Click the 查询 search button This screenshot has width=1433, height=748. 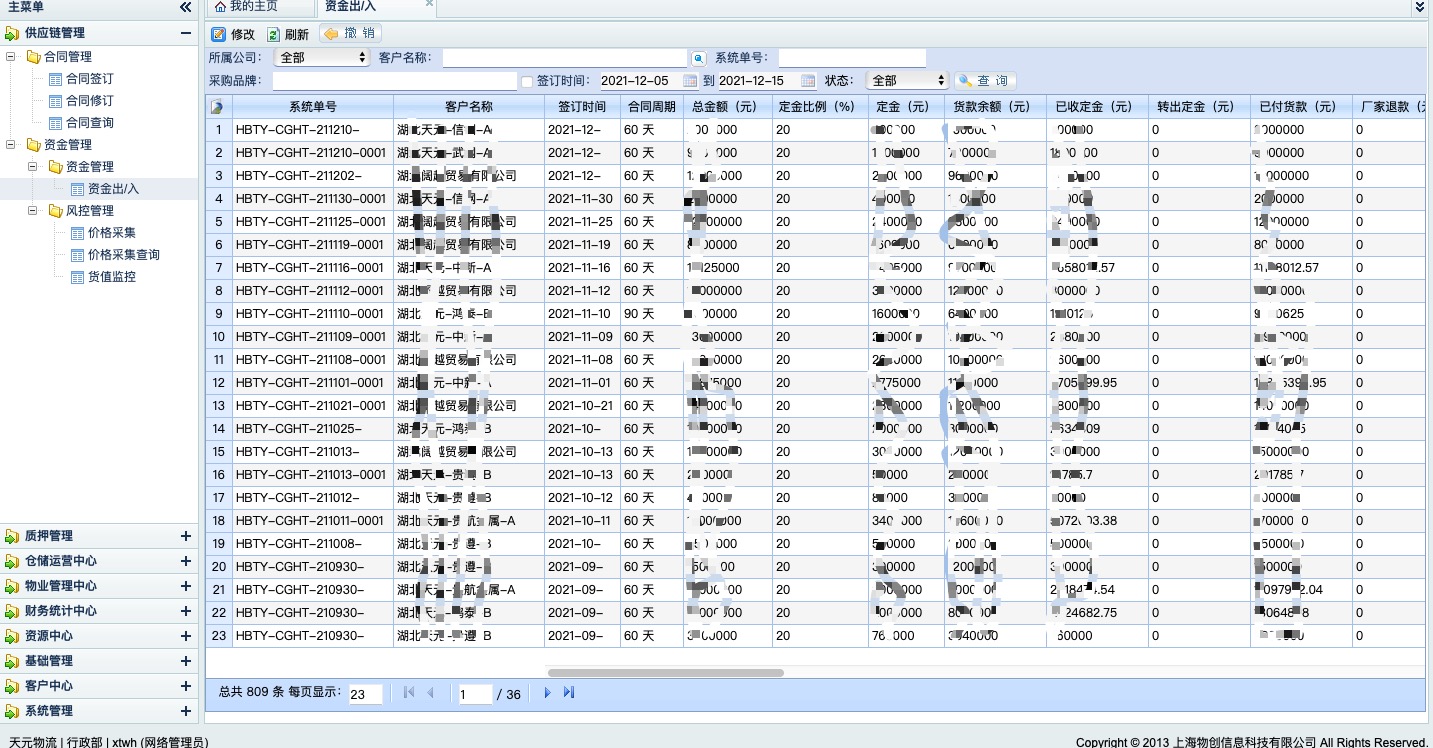984,81
